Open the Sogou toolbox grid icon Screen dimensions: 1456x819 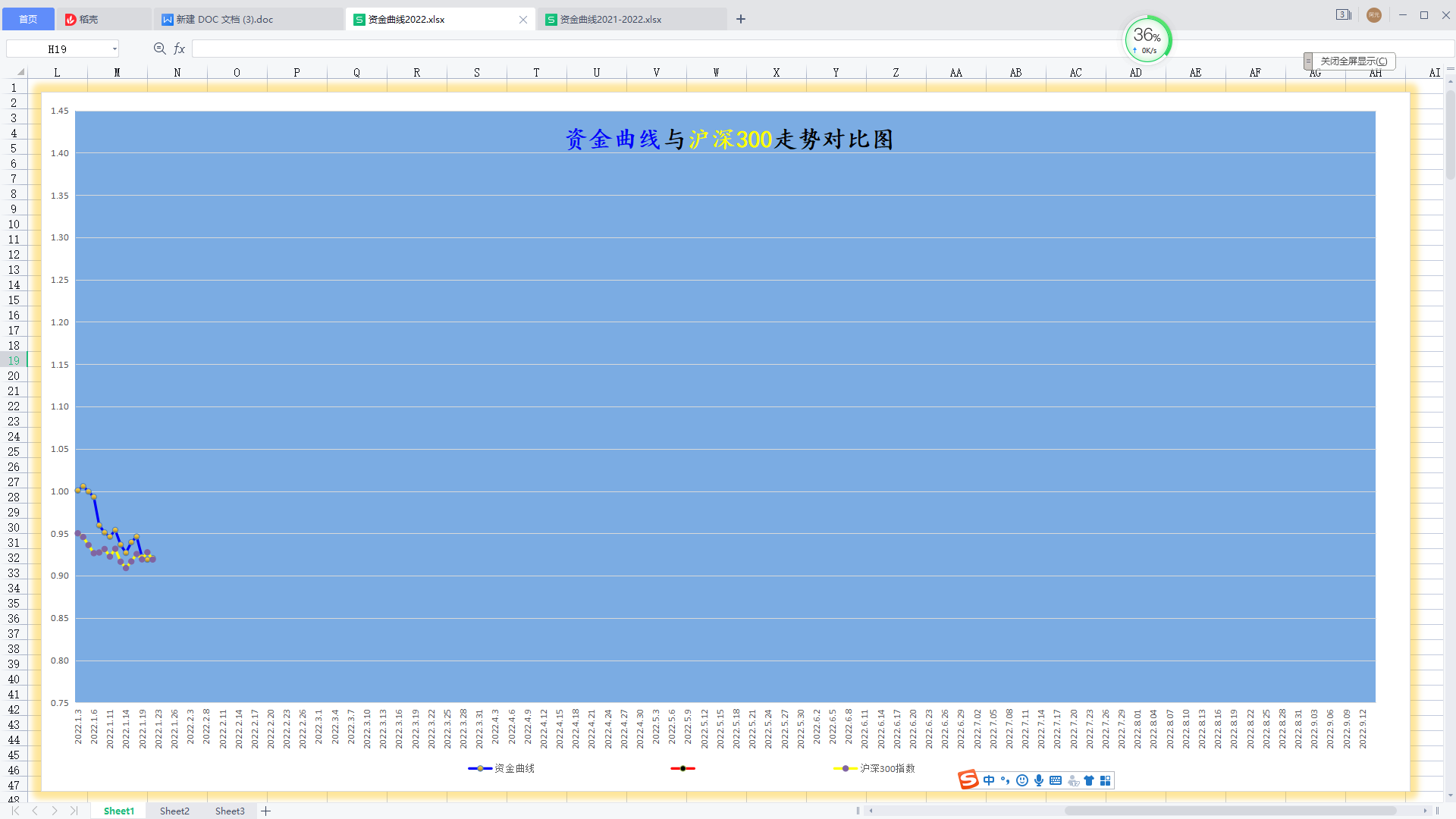pos(1106,780)
